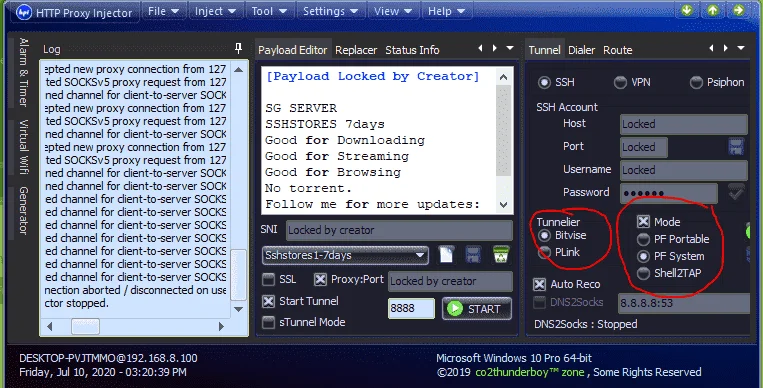This screenshot has width=763, height=388.
Task: Open the File menu
Action: pyautogui.click(x=163, y=11)
